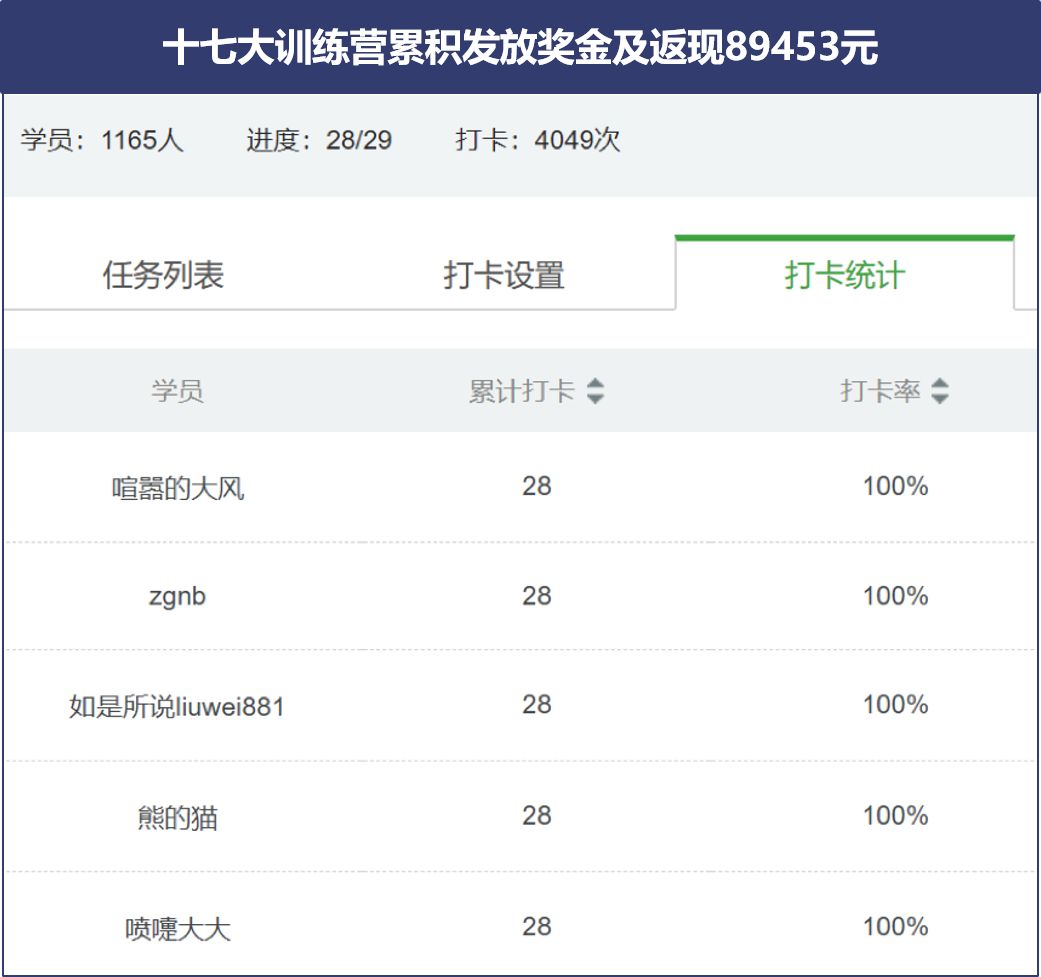Select the 打卡统计 tab
This screenshot has height=977, width=1041.
844,275
